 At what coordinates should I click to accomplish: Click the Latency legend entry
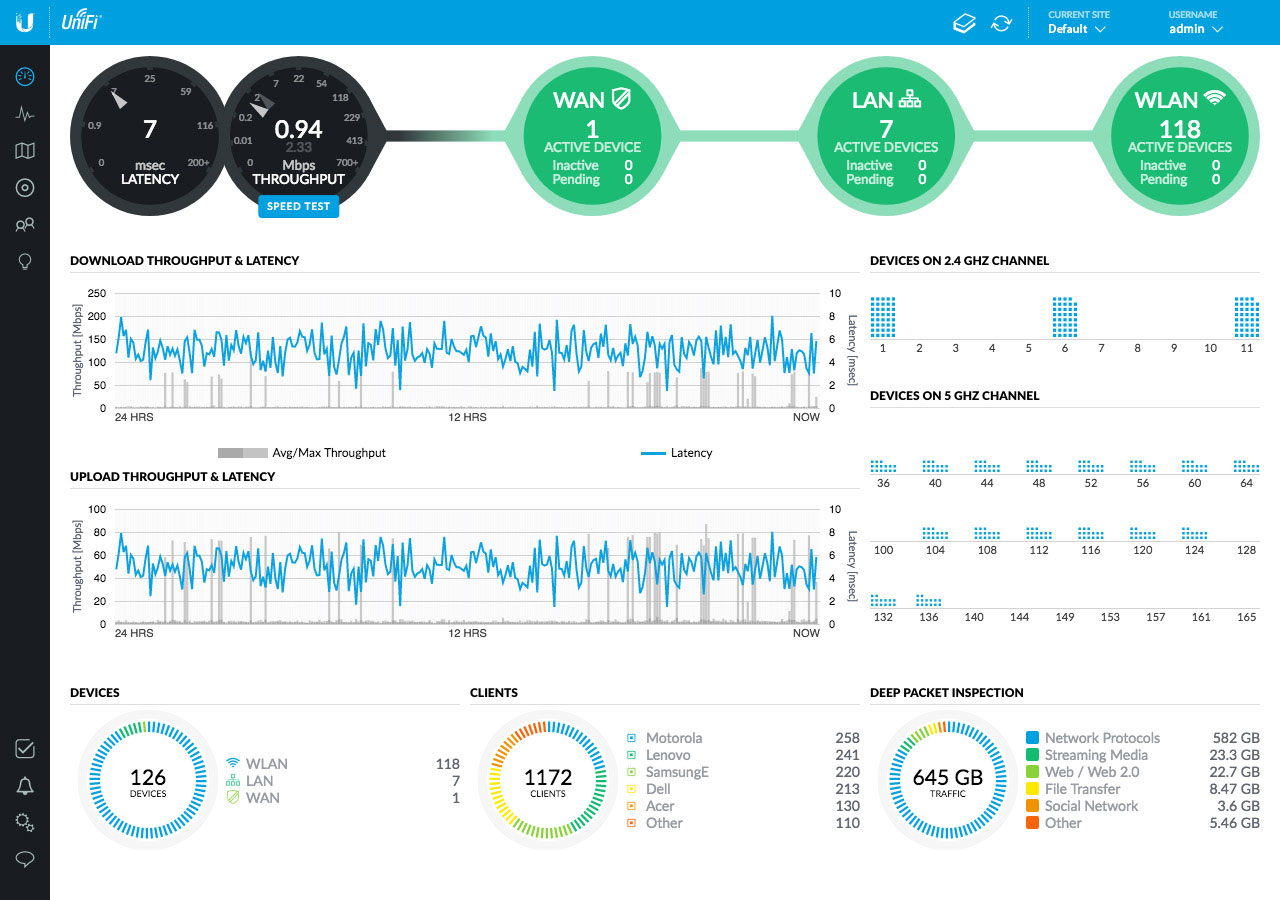click(676, 453)
